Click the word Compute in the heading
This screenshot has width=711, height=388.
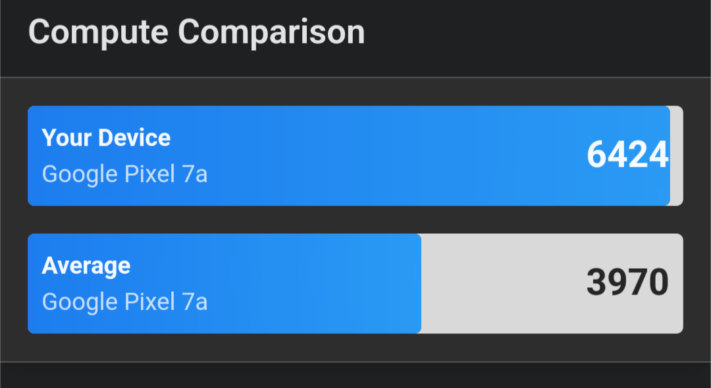coord(98,33)
